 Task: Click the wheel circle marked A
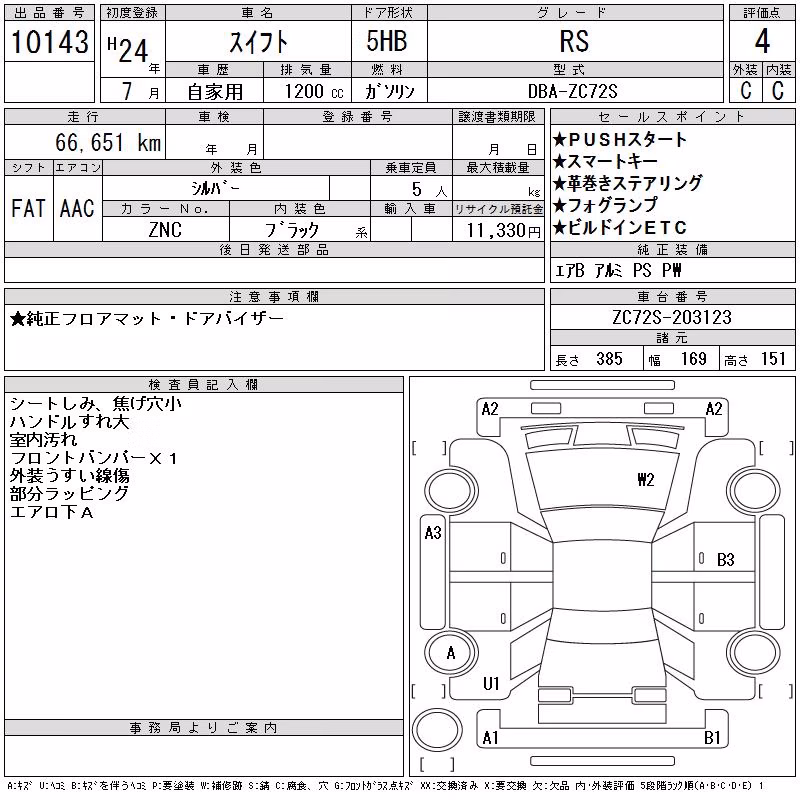451,653
